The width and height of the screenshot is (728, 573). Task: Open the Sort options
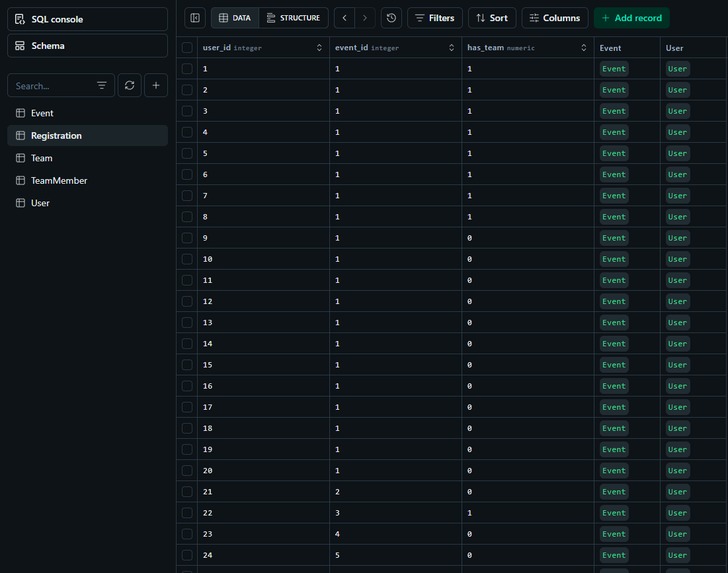coord(492,18)
